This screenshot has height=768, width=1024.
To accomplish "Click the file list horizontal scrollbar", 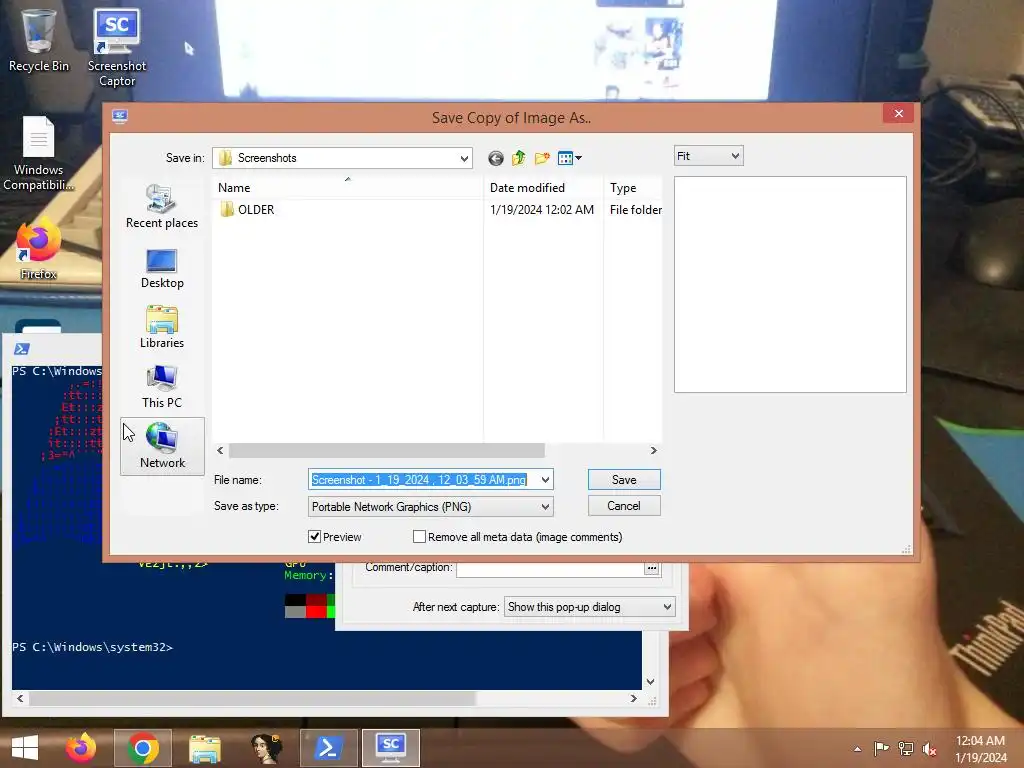I will coord(387,451).
